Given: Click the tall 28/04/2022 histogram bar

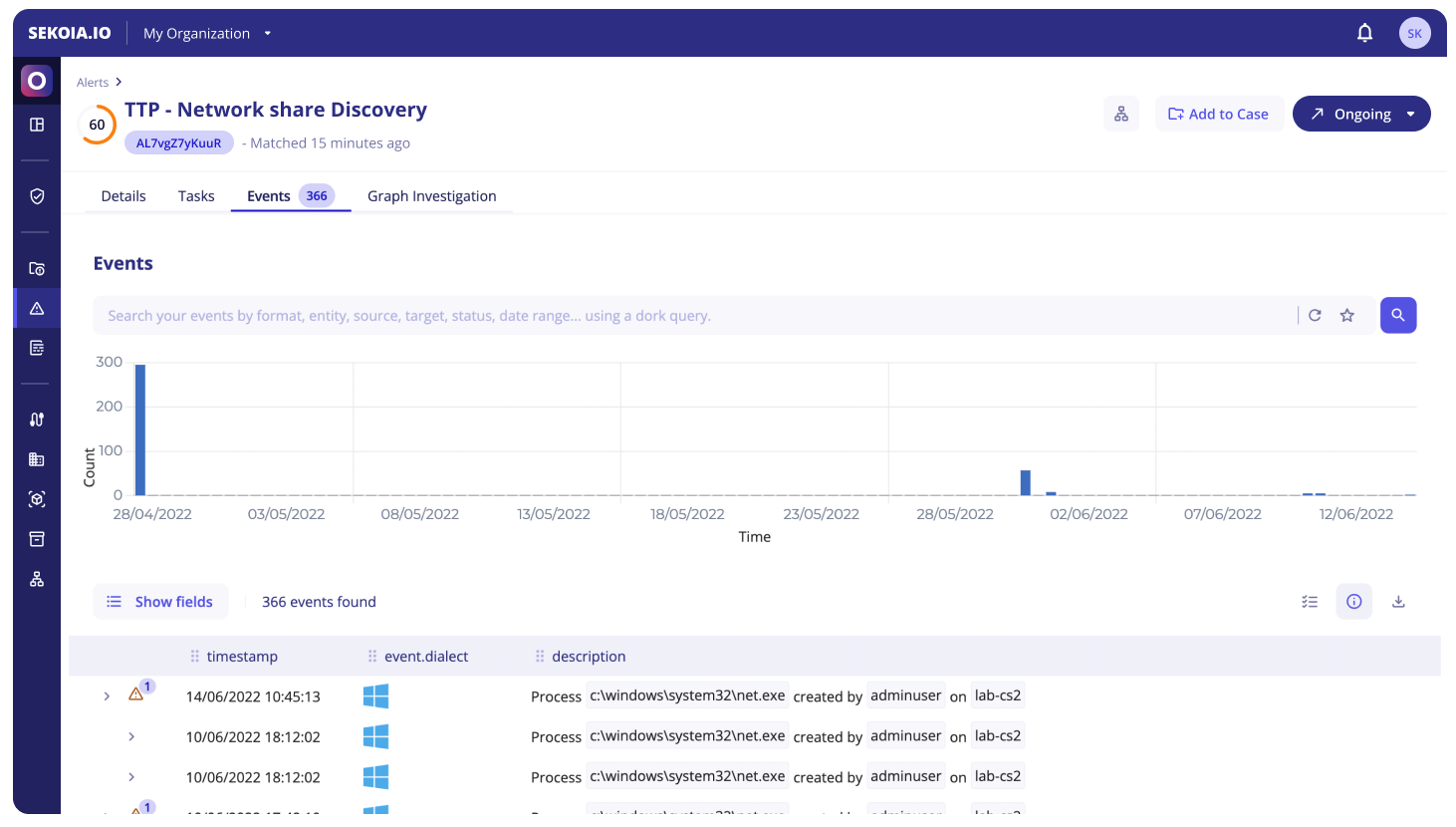Looking at the screenshot, I should tap(140, 430).
